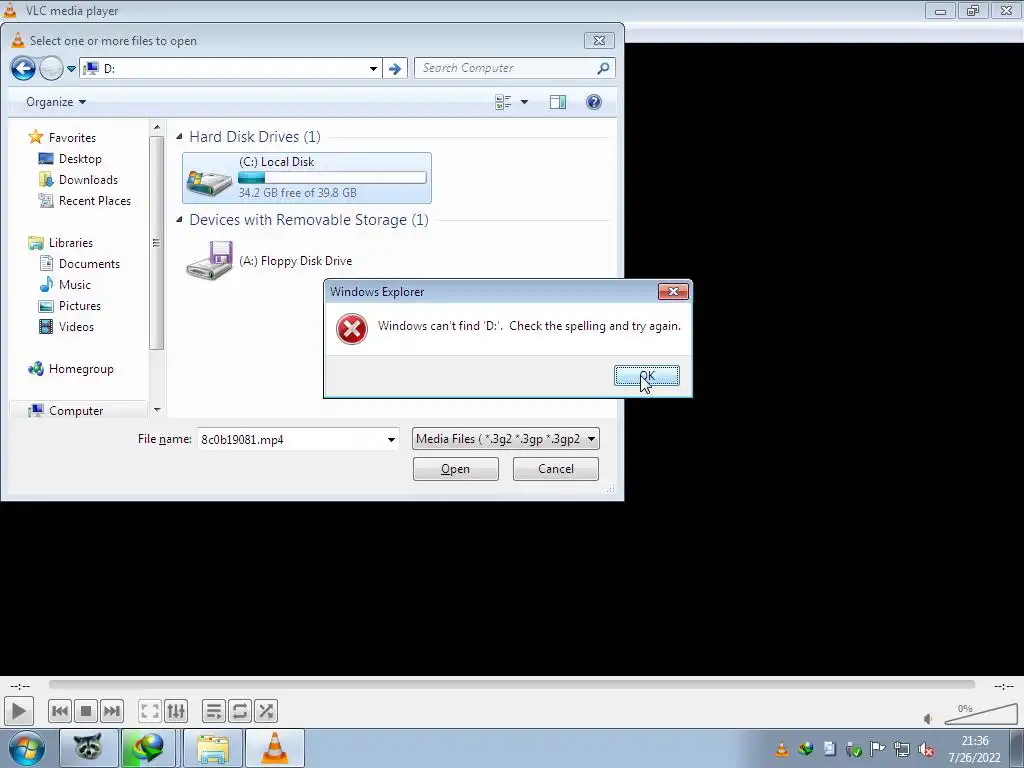Click the Action Center flag tray icon

(x=878, y=749)
